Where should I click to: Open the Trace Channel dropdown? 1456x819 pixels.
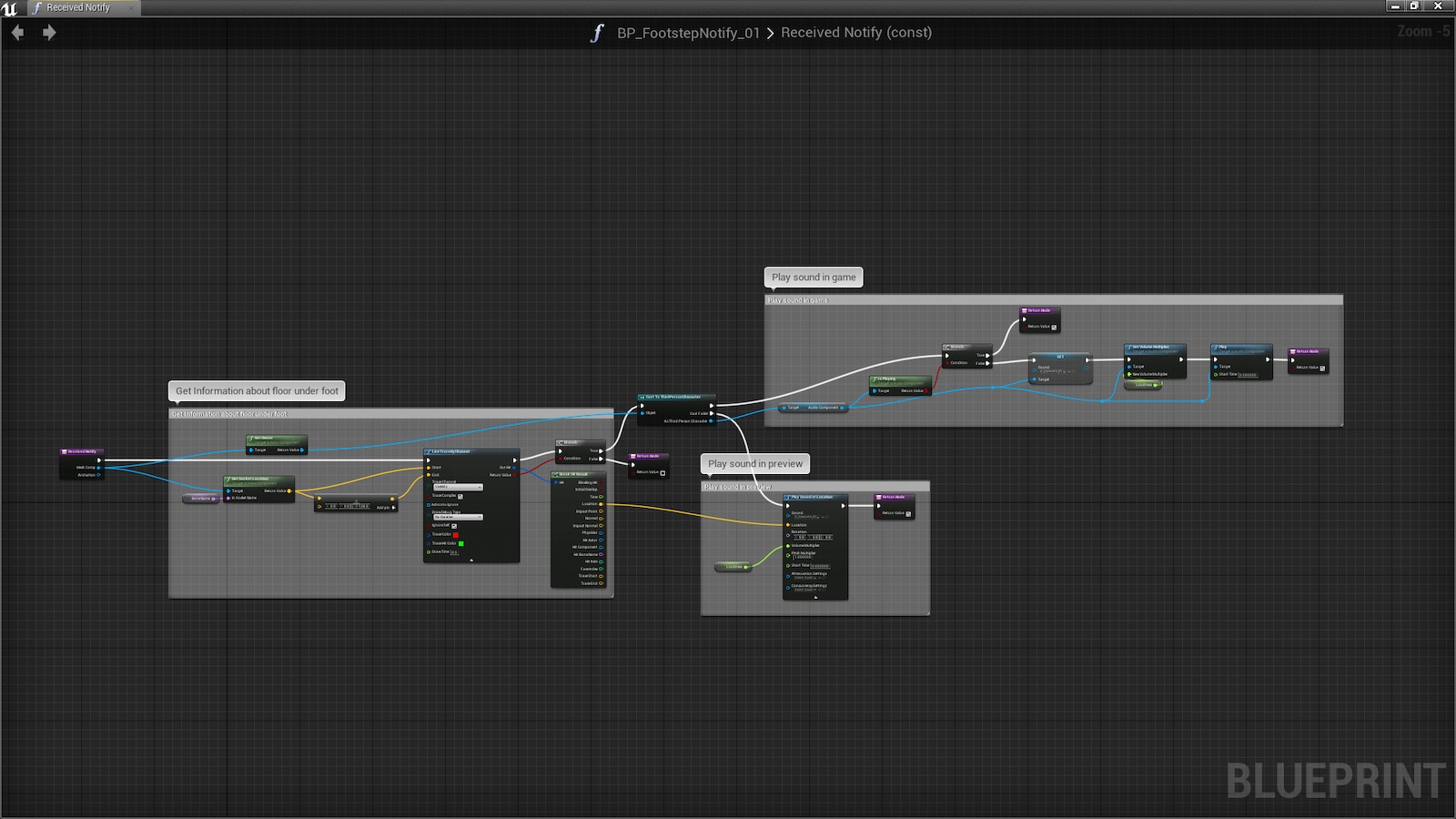[458, 487]
